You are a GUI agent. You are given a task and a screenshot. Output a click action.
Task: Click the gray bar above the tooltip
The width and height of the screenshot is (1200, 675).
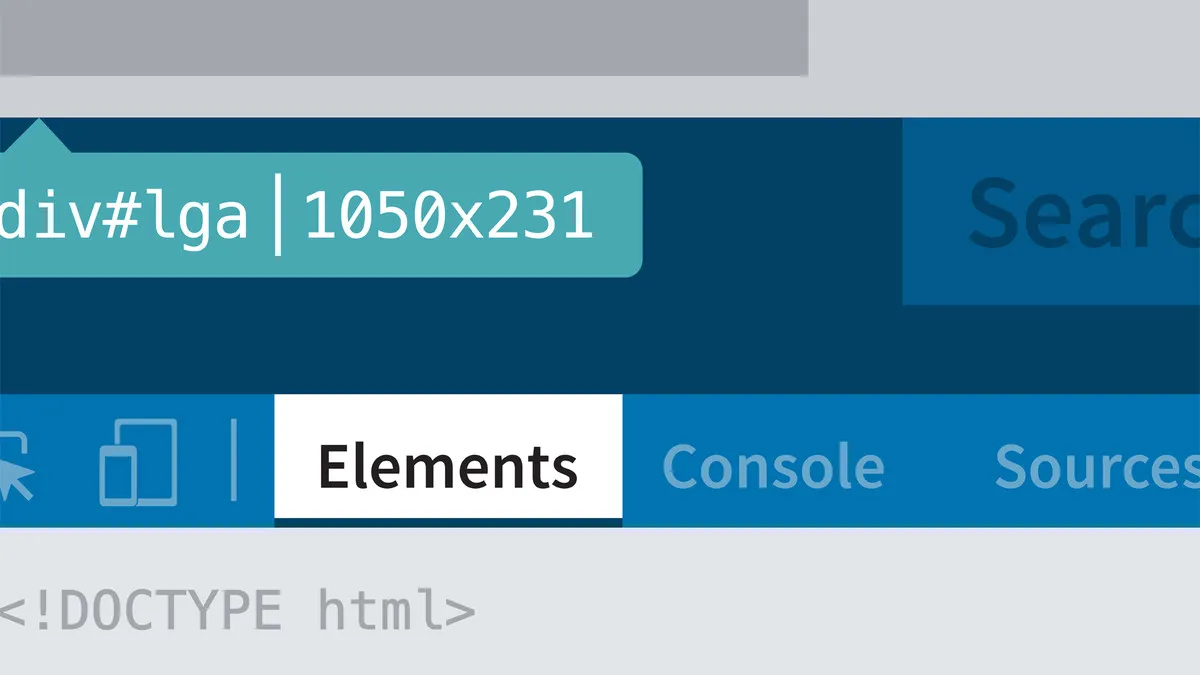point(404,38)
